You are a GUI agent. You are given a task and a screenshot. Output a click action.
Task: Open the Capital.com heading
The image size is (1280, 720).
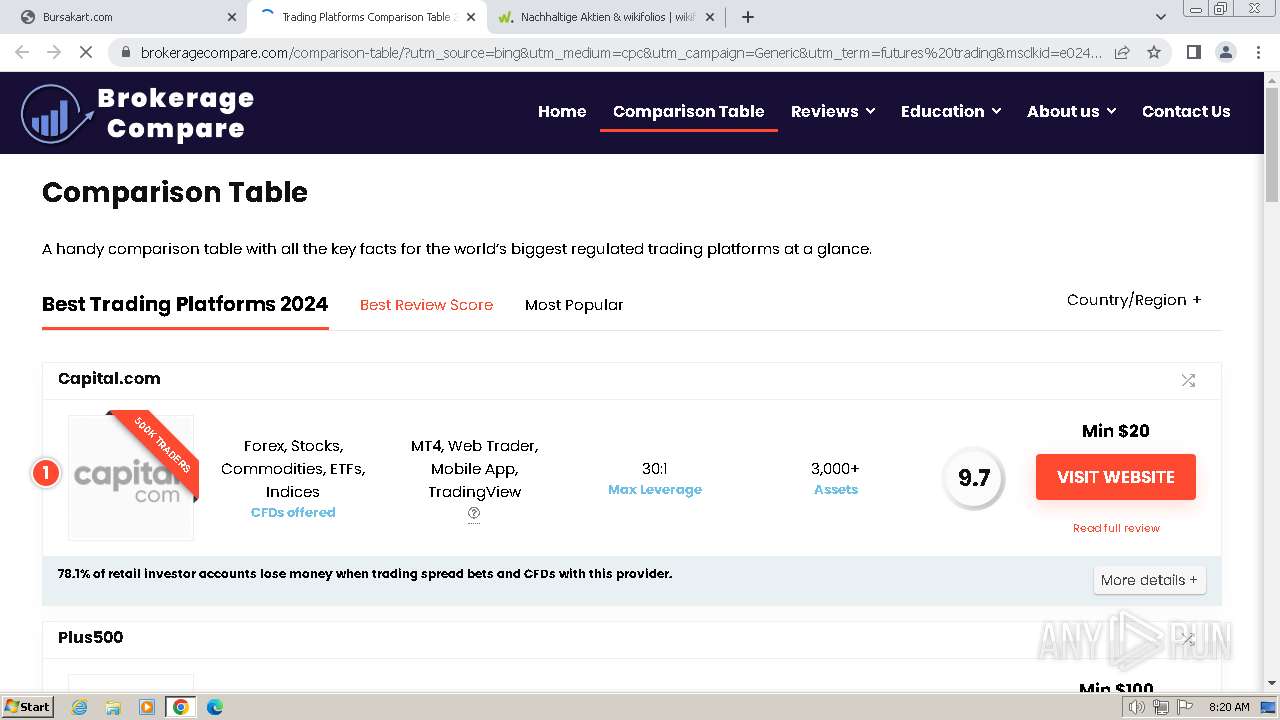tap(109, 378)
